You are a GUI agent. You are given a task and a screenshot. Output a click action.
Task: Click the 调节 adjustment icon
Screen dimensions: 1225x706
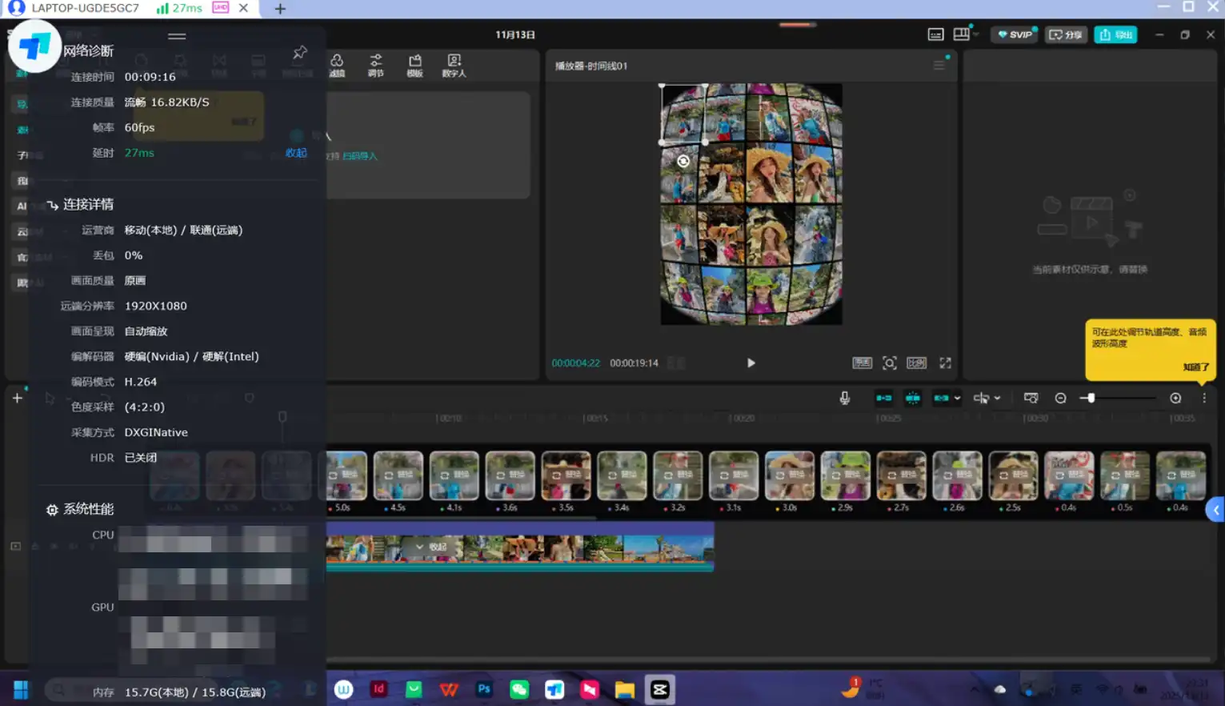coord(376,66)
